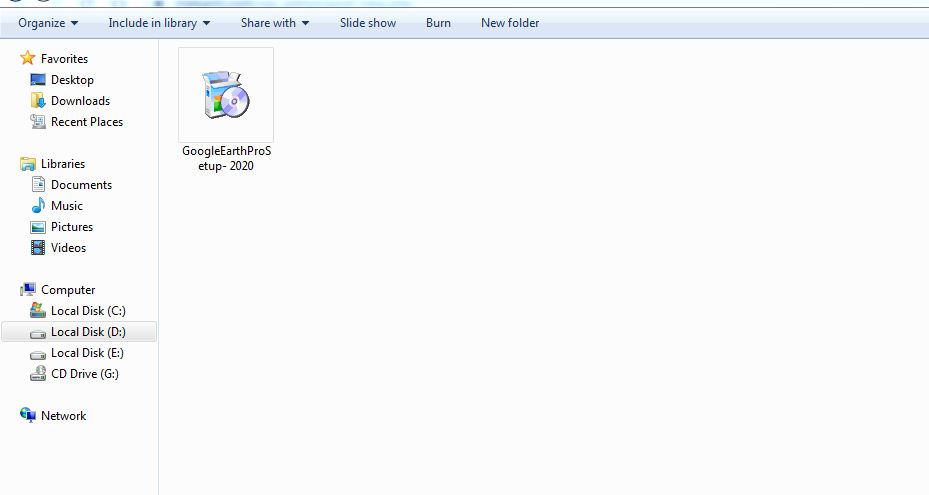The width and height of the screenshot is (929, 495).
Task: Click the CD Drive (G:) disc icon
Action: (38, 373)
